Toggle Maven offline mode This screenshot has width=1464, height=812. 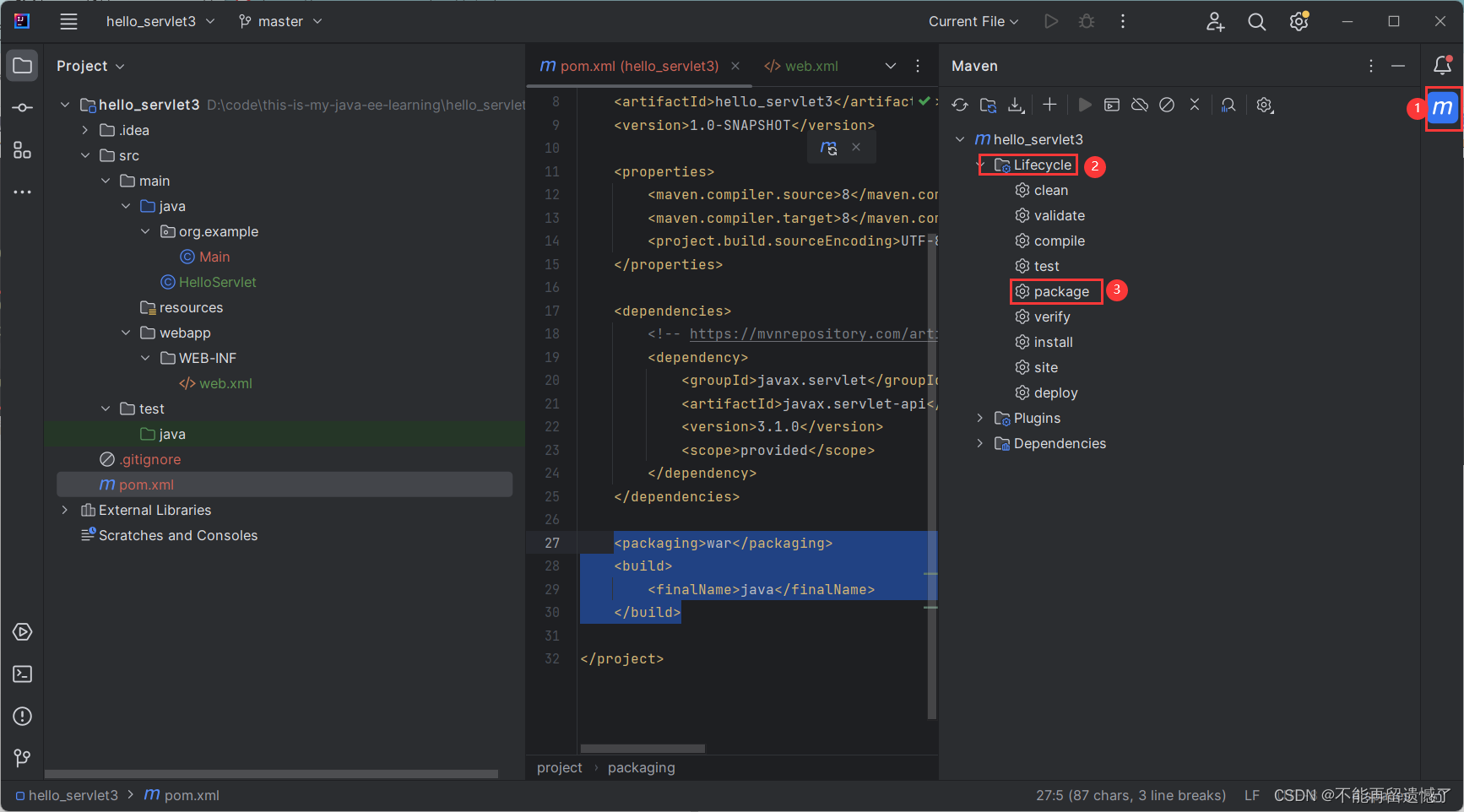tap(1140, 105)
